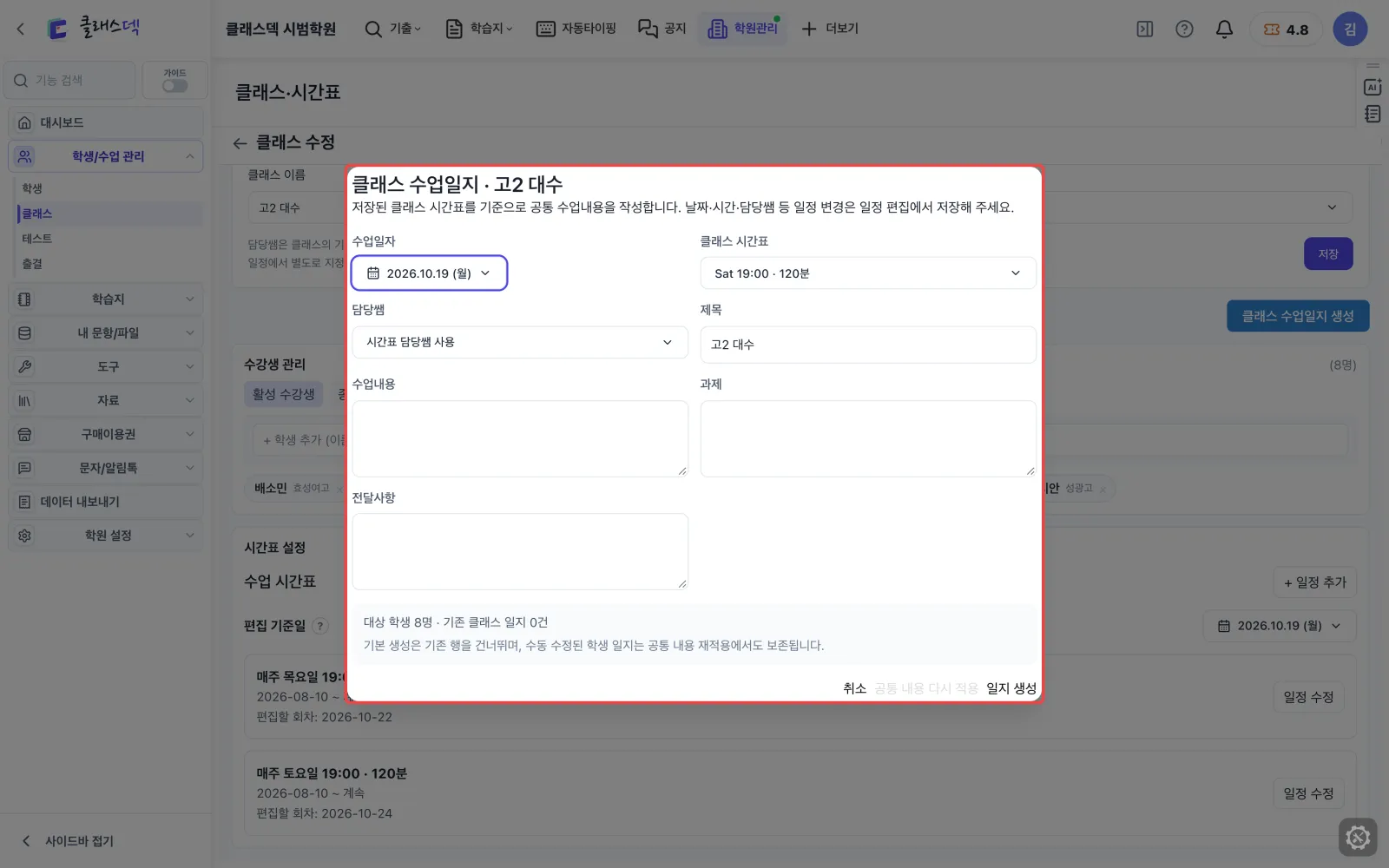Expand the 자료 sidebar section
1389x868 pixels.
tap(106, 400)
